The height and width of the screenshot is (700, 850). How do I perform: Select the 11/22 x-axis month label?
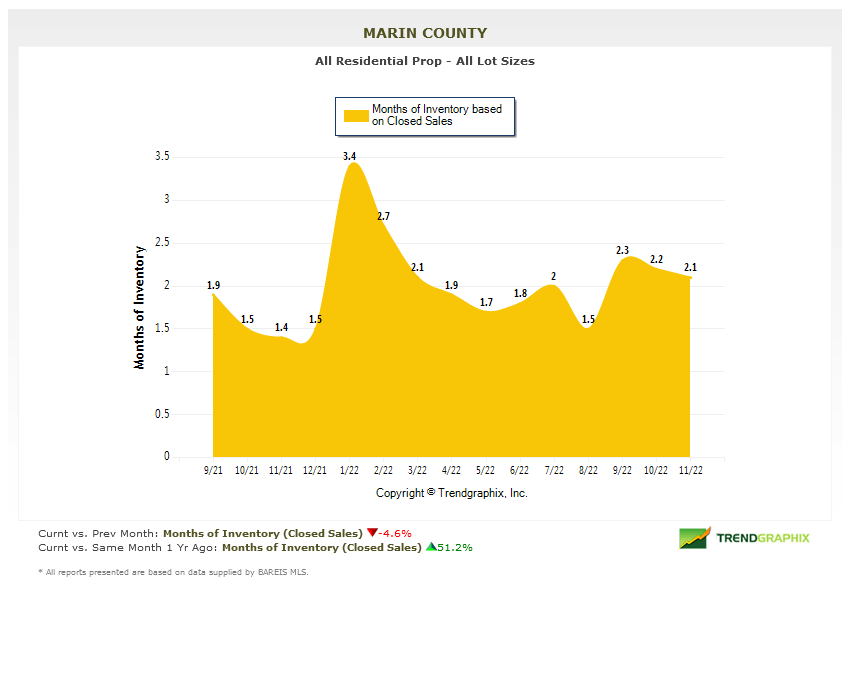[x=690, y=470]
